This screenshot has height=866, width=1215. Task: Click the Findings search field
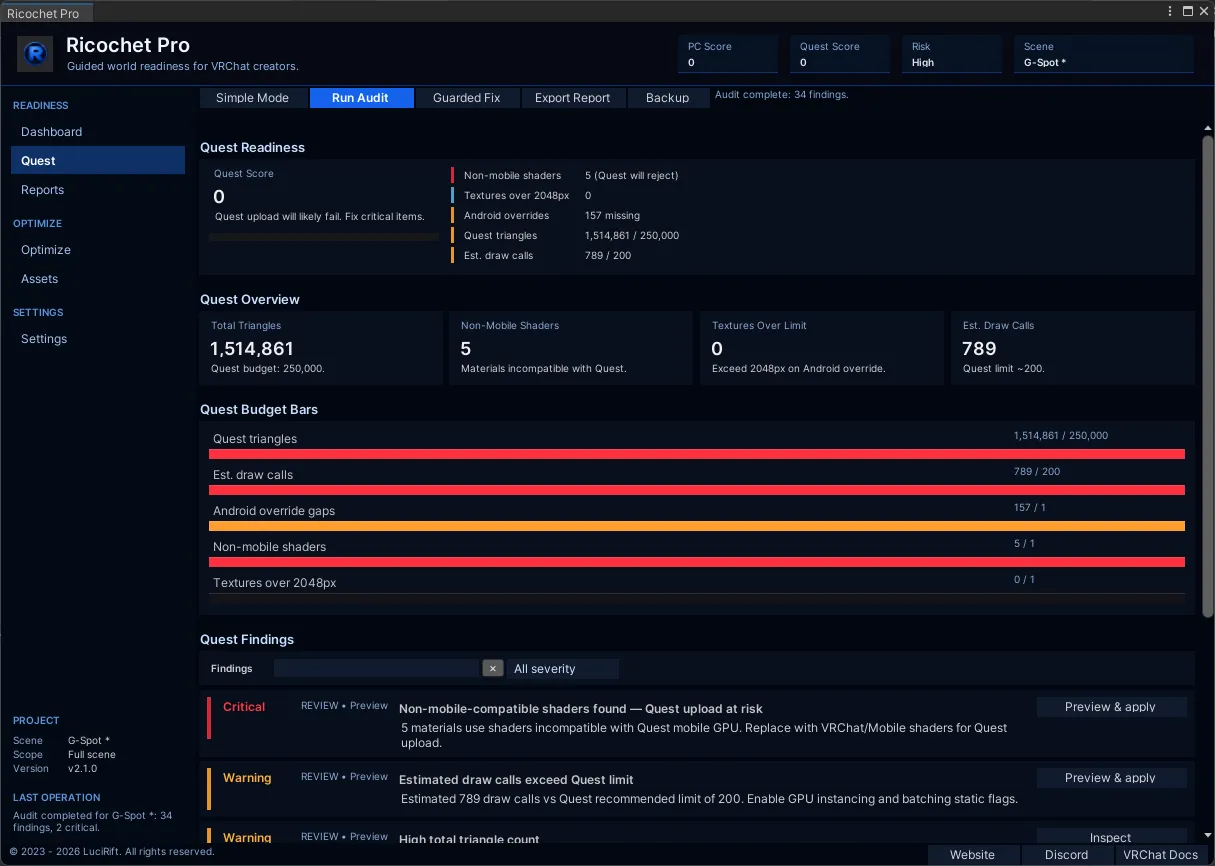pyautogui.click(x=377, y=668)
